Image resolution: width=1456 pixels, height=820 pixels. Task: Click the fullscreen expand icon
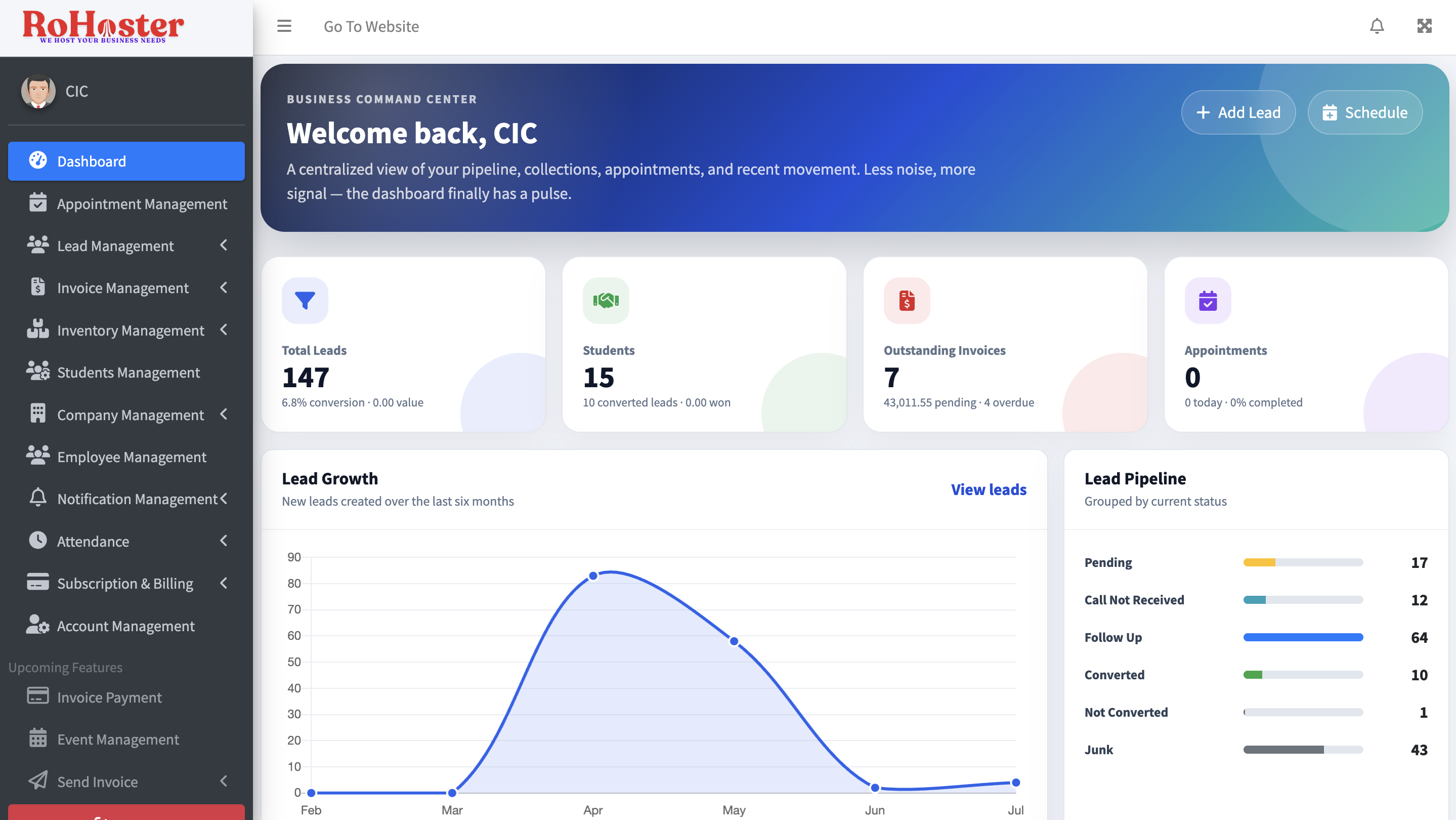point(1424,26)
